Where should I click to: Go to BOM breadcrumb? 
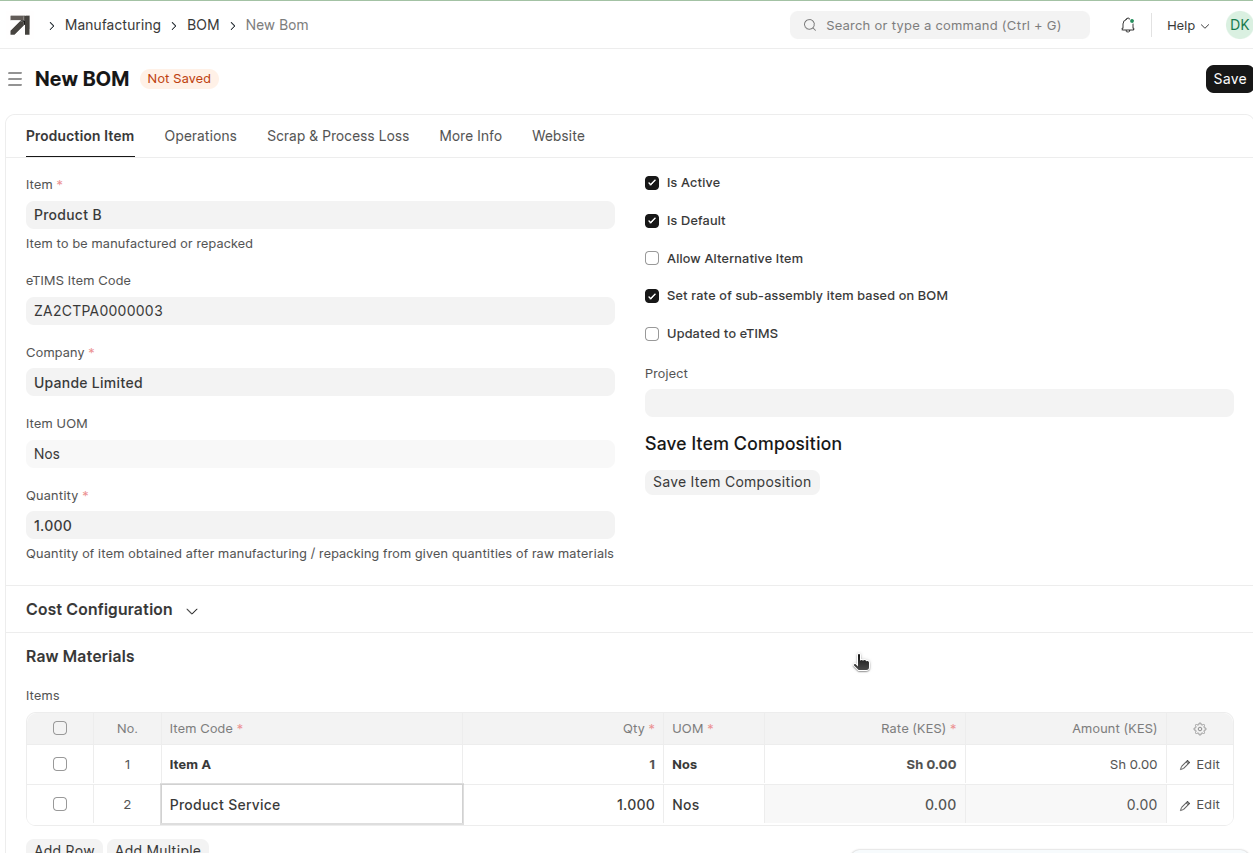203,25
